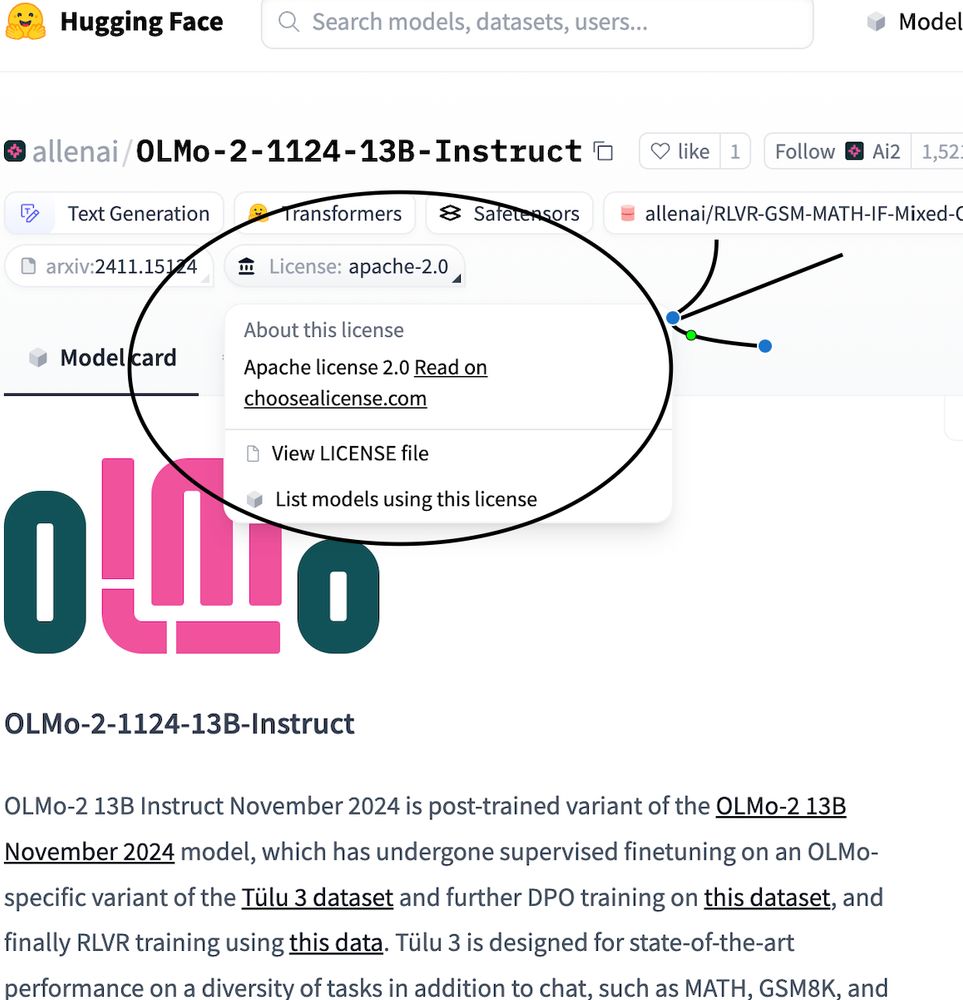
Task: Click the Text Generation tag icon
Action: pyautogui.click(x=30, y=213)
